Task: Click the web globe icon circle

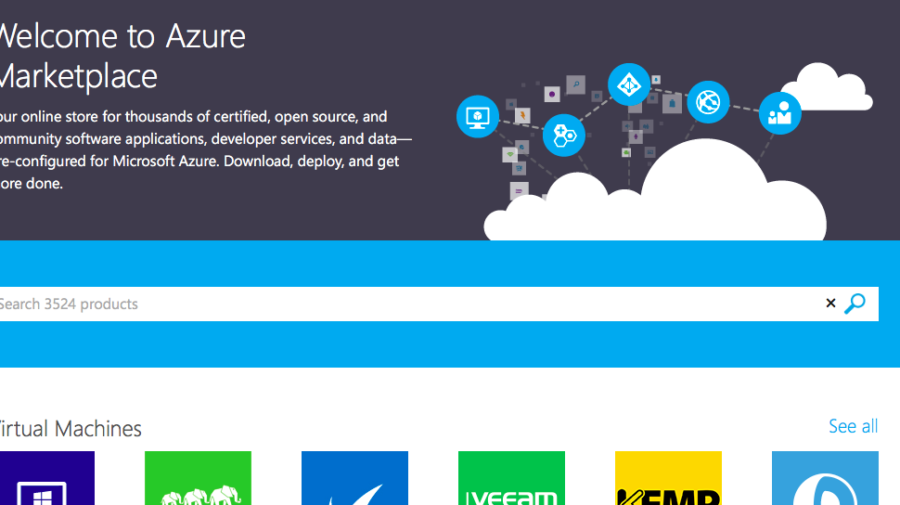Action: 708,101
